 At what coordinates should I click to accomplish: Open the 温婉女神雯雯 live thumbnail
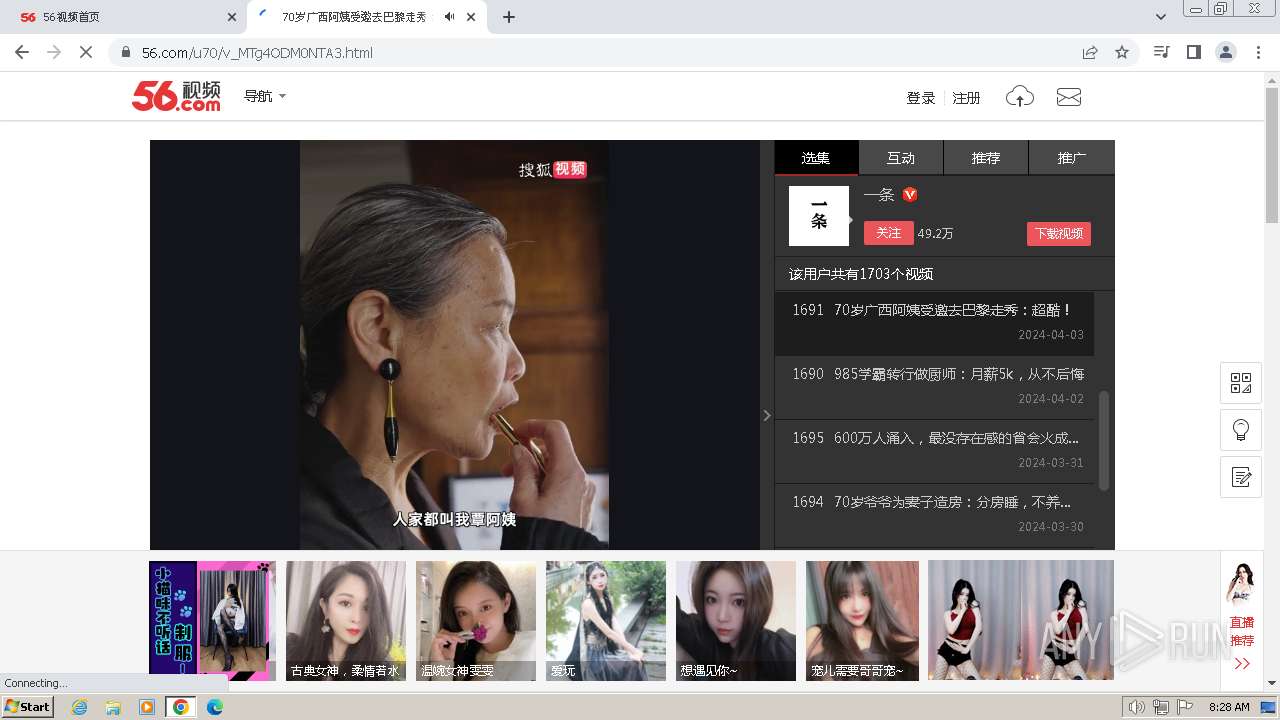click(x=476, y=621)
